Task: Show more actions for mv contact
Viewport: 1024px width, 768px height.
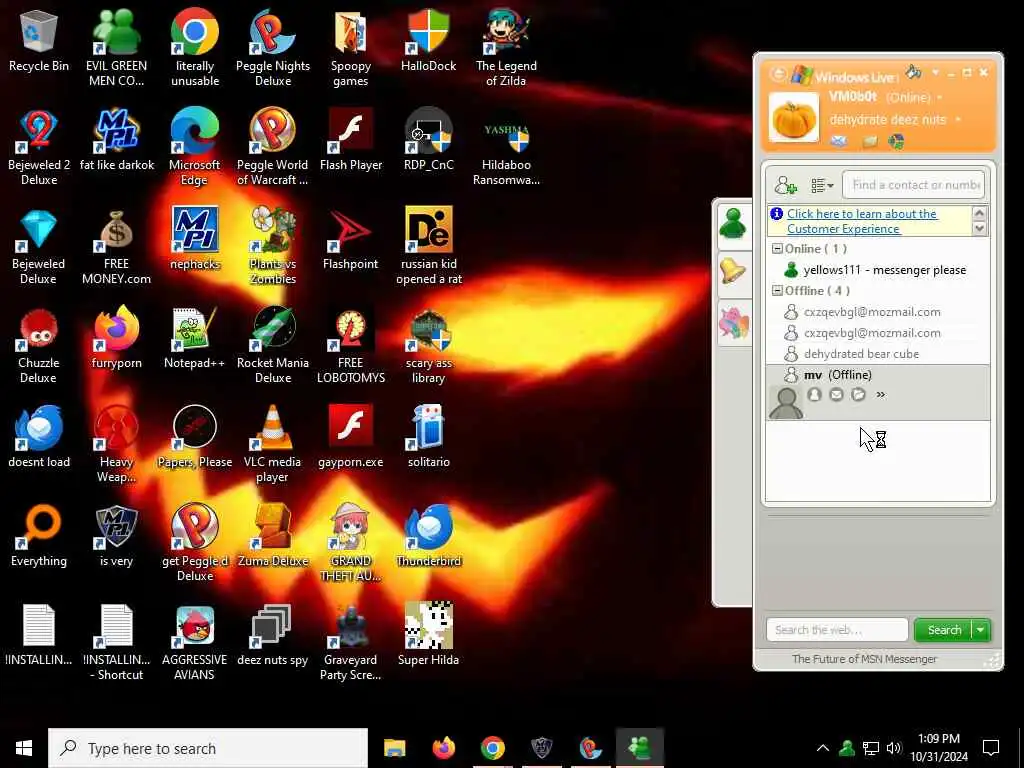Action: (x=880, y=394)
